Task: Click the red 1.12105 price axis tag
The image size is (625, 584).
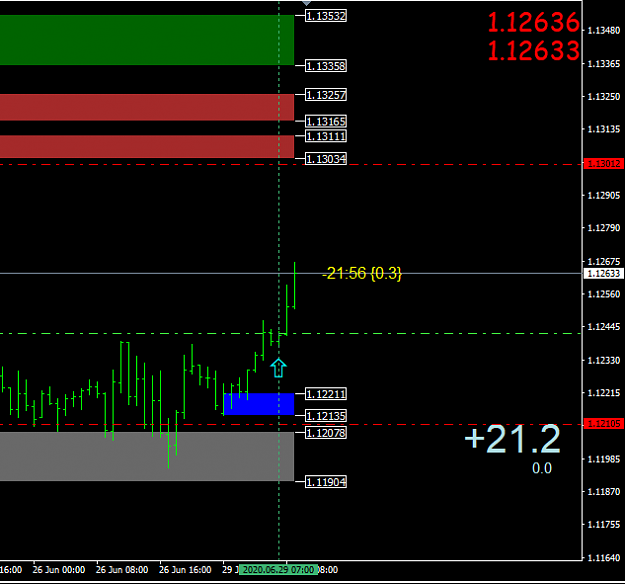Action: coord(603,424)
